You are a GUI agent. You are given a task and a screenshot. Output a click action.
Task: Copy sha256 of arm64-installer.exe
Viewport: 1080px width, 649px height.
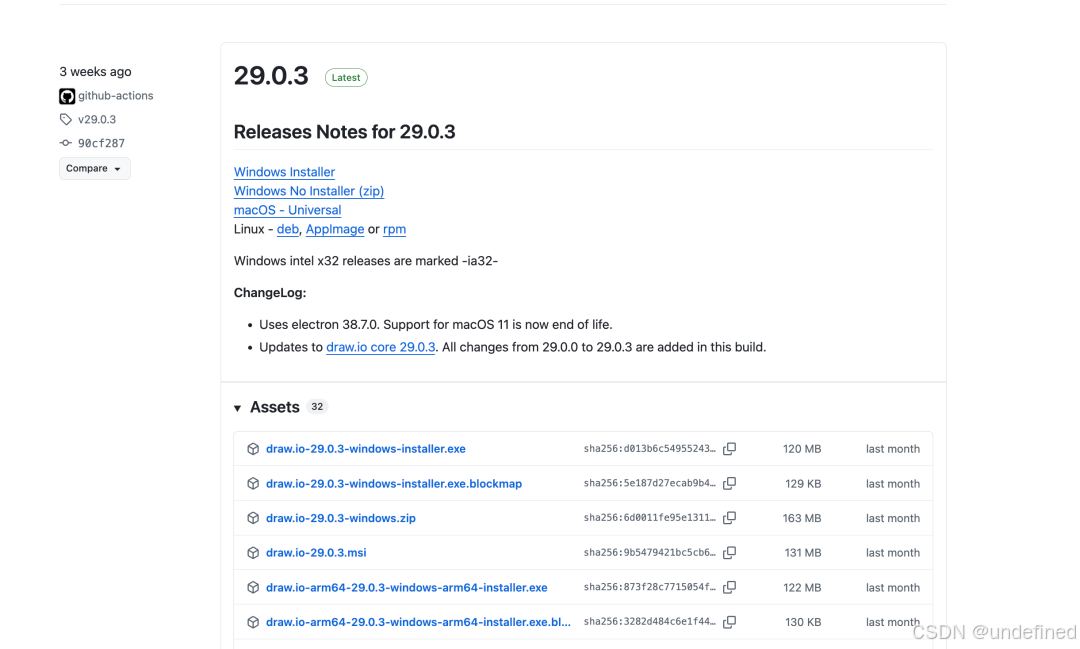(x=729, y=587)
